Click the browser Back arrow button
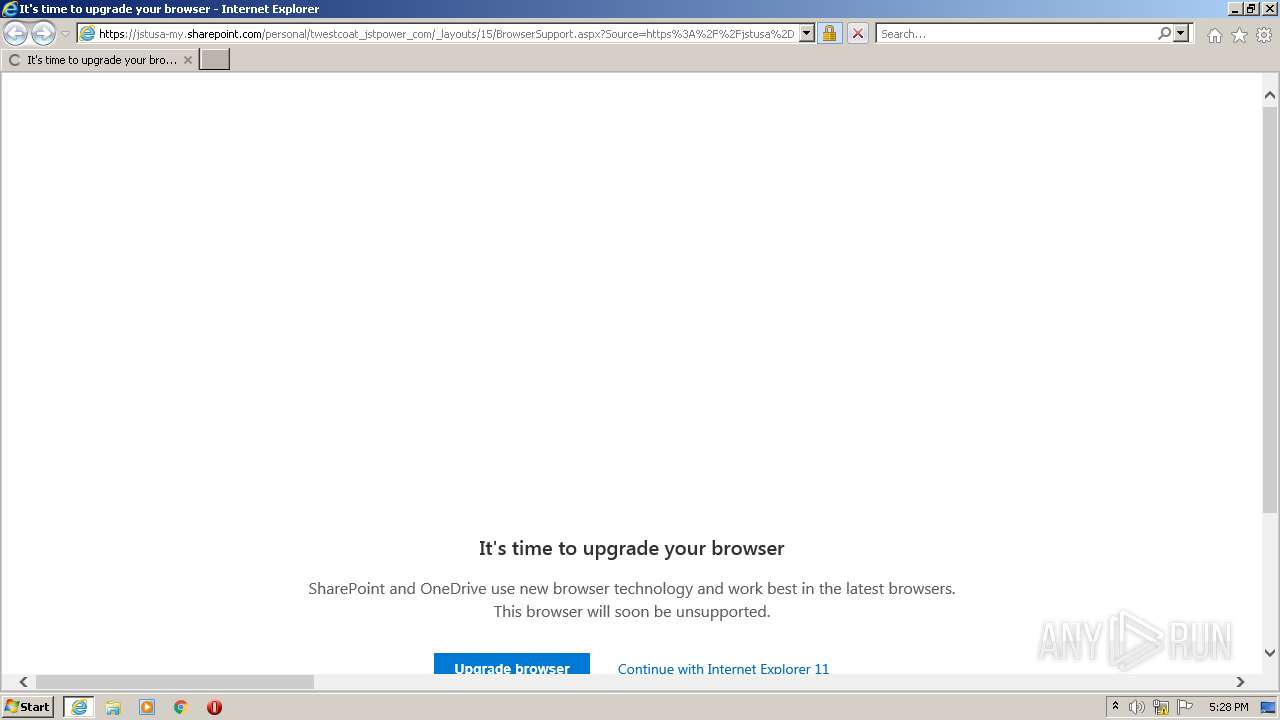This screenshot has height=720, width=1280. point(16,34)
